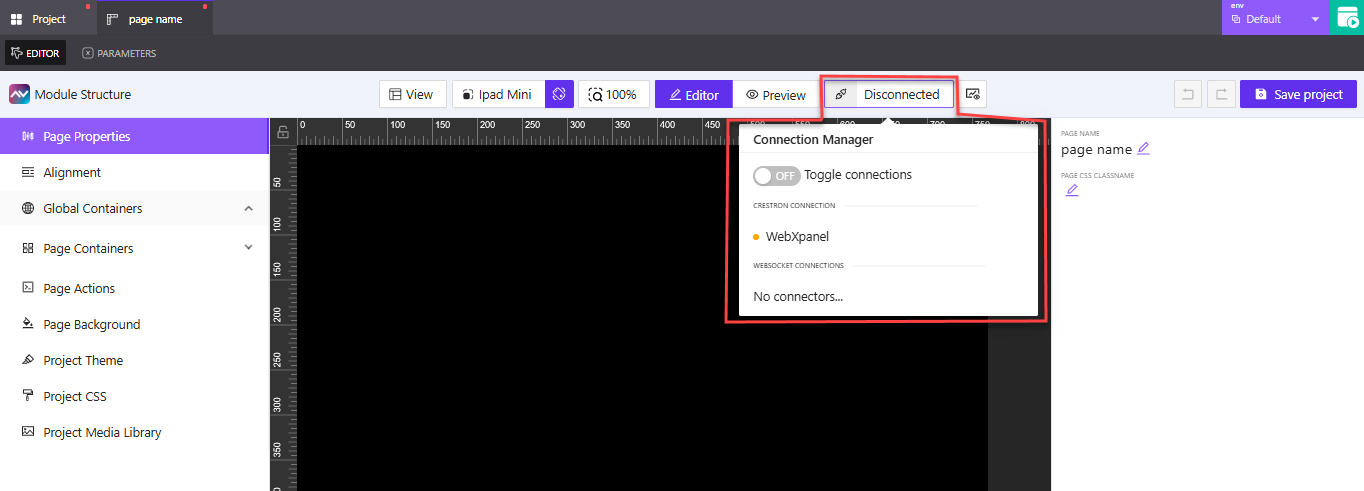1364x491 pixels.
Task: Expand the Page Containers section
Action: pos(248,248)
